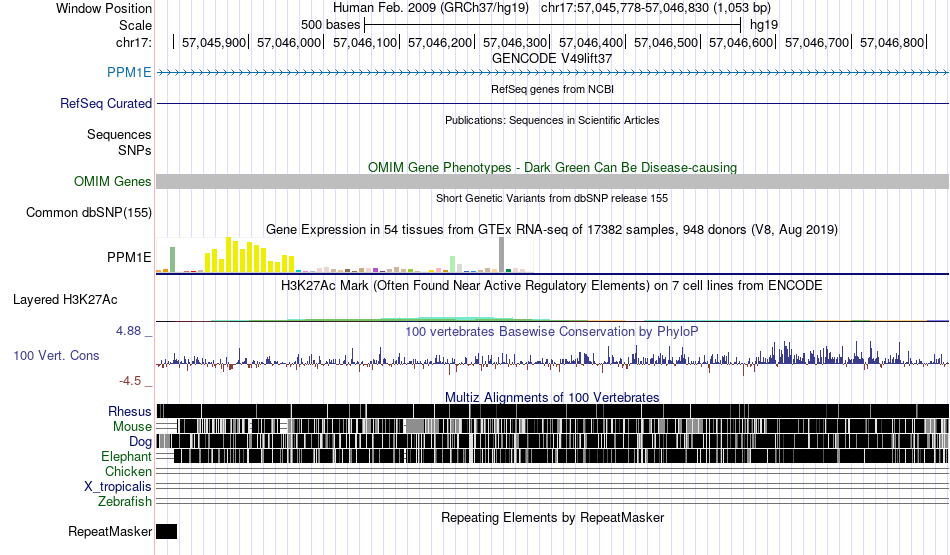Open the RefSeq Curated track label
This screenshot has height=555, width=950.
point(106,104)
